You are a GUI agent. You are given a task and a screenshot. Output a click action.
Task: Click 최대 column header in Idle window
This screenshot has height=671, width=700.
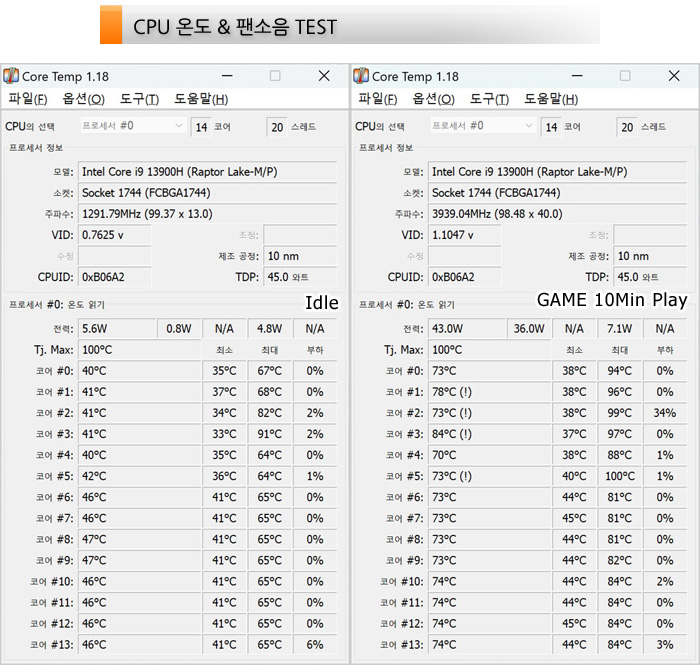(269, 350)
